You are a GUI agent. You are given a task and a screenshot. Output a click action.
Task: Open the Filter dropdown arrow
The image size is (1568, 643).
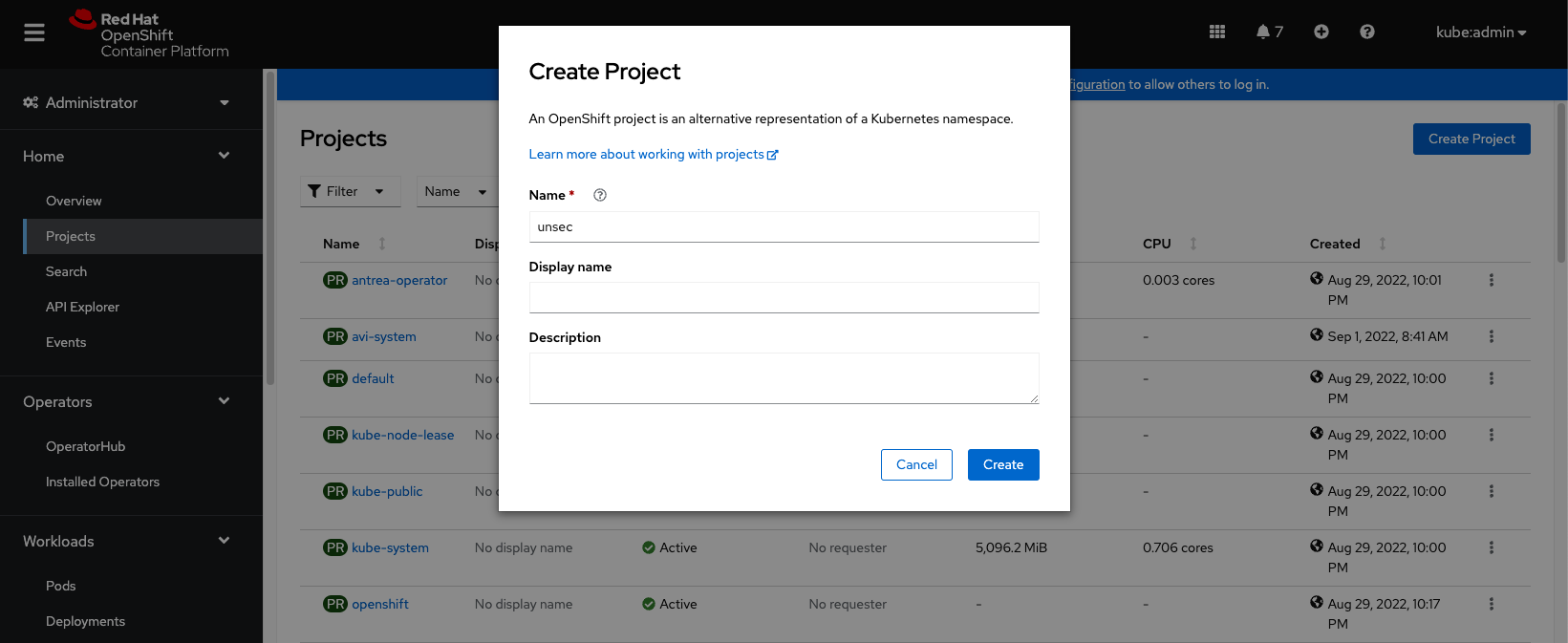[379, 191]
